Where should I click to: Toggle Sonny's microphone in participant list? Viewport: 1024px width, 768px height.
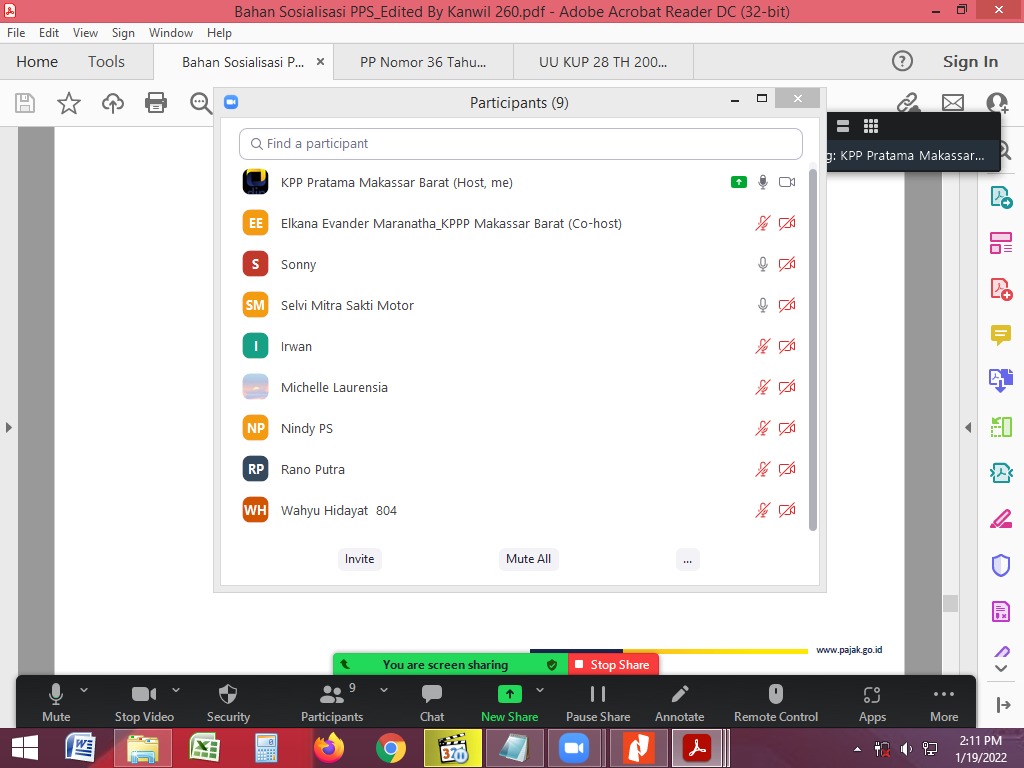(763, 264)
